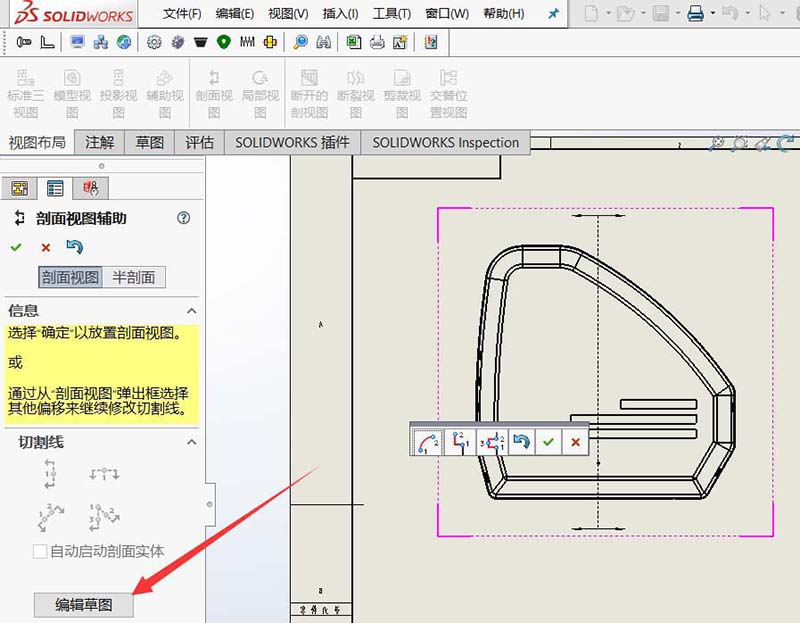This screenshot has height=623, width=800.
Task: Click the 断开的剖视图 tool
Action: click(309, 93)
